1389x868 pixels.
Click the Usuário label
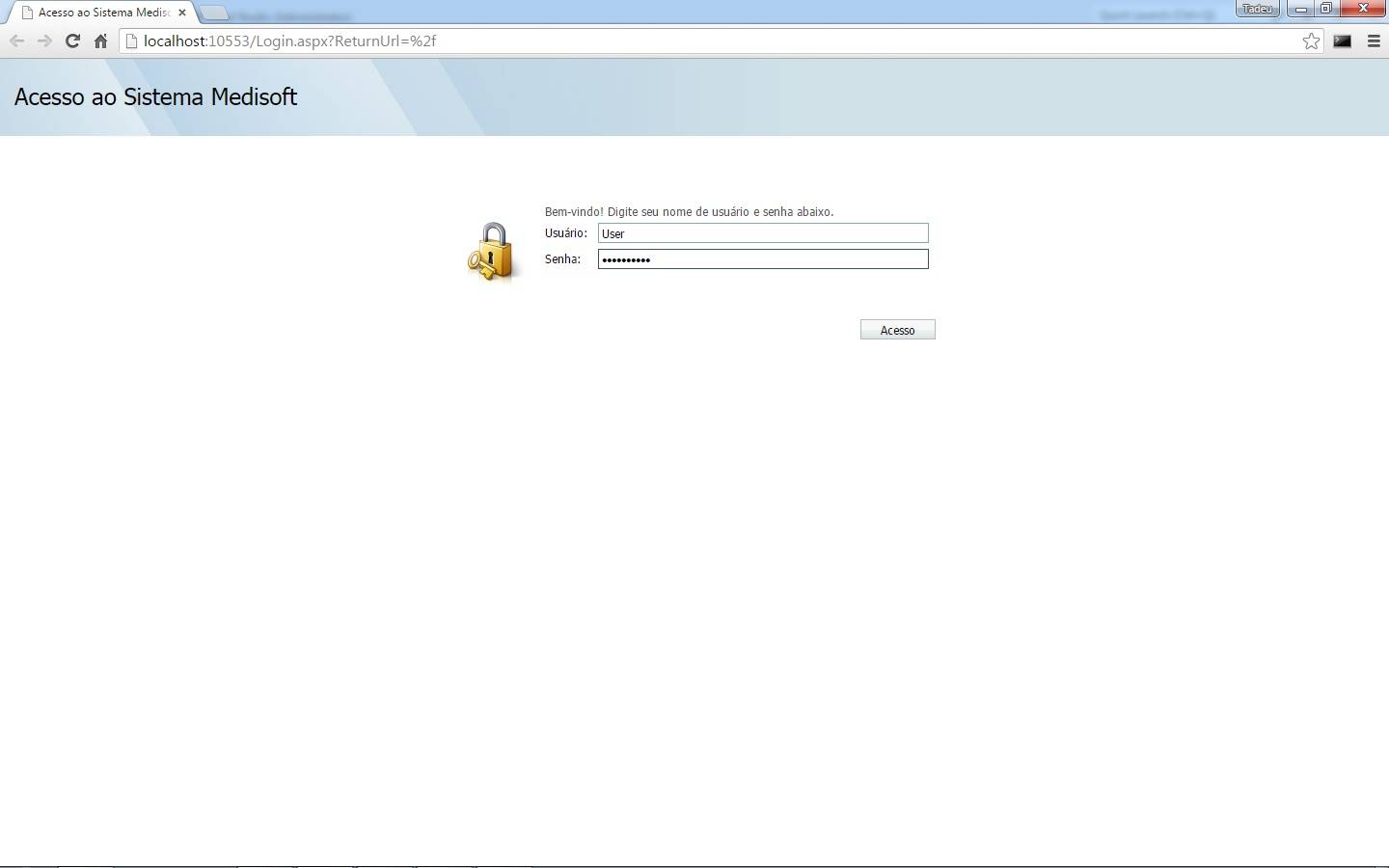click(566, 233)
